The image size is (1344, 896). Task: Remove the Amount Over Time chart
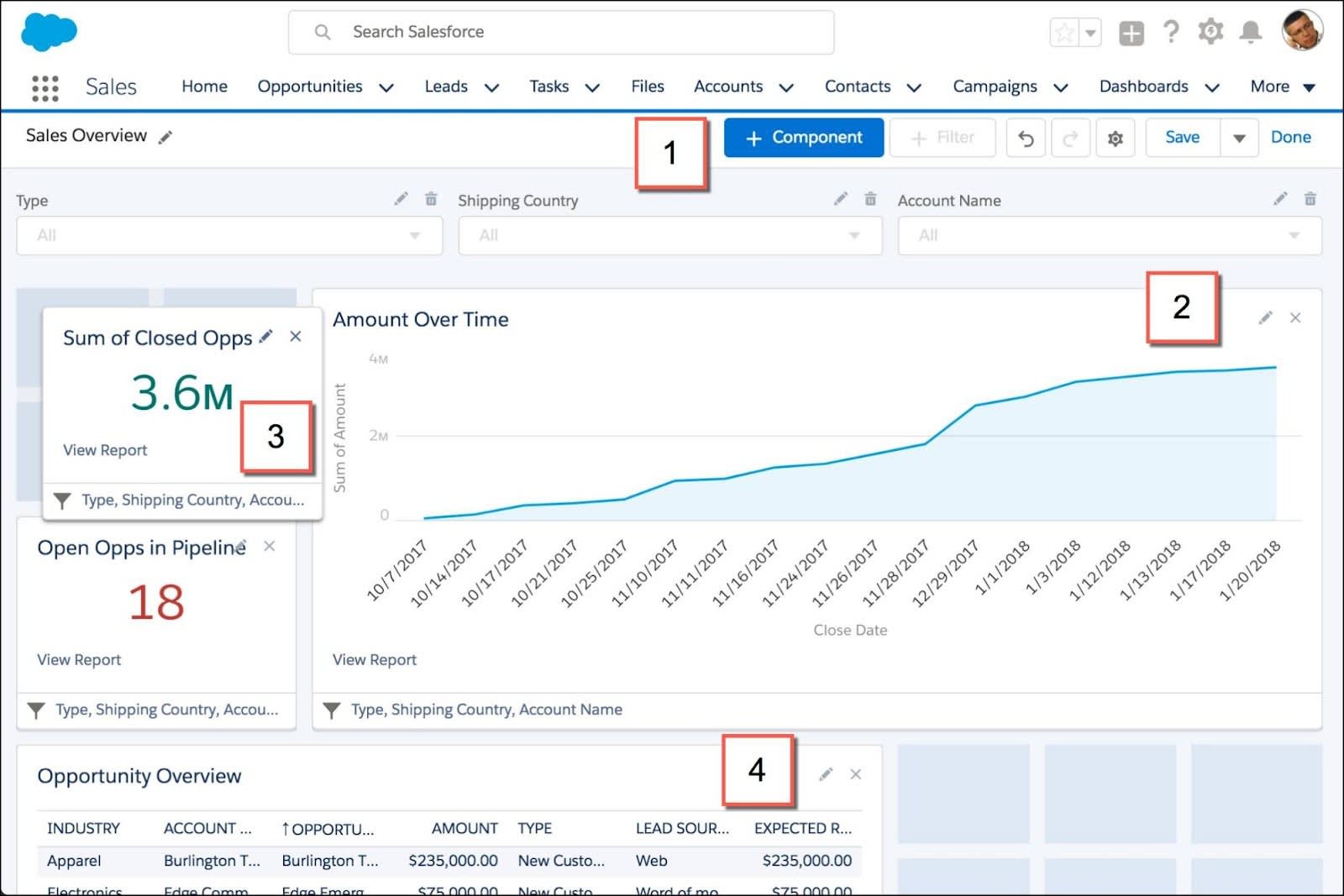tap(1295, 318)
